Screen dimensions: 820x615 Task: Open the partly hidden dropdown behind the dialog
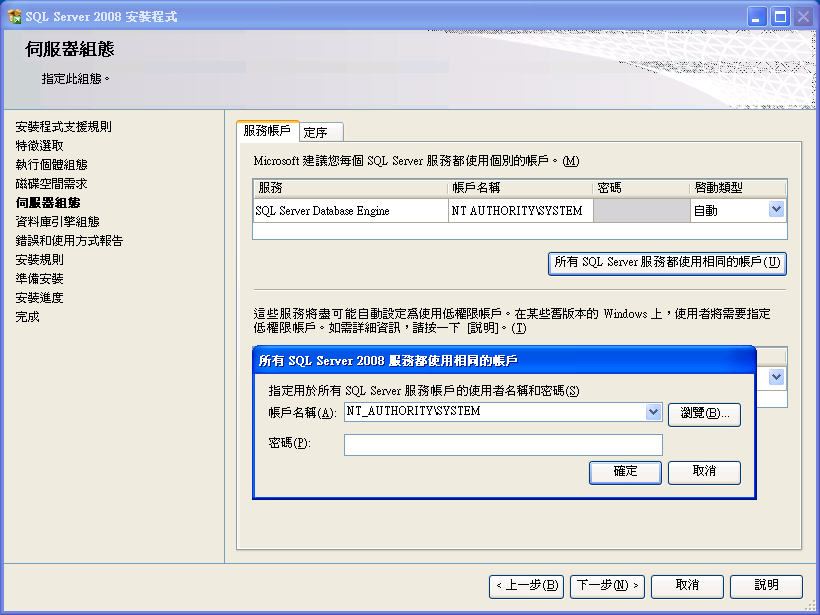pos(776,377)
